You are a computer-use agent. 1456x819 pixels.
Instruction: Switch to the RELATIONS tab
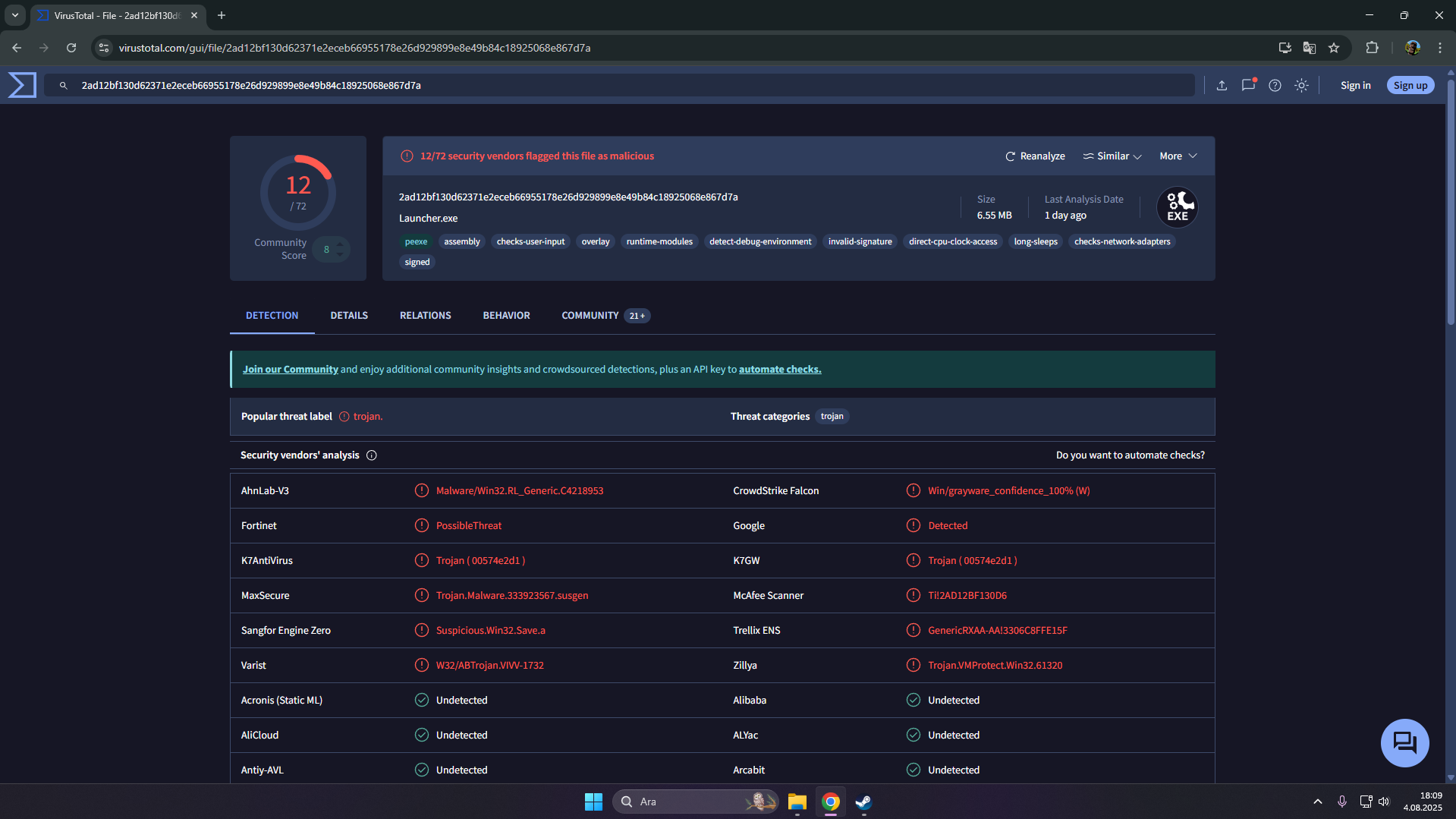[x=426, y=316]
